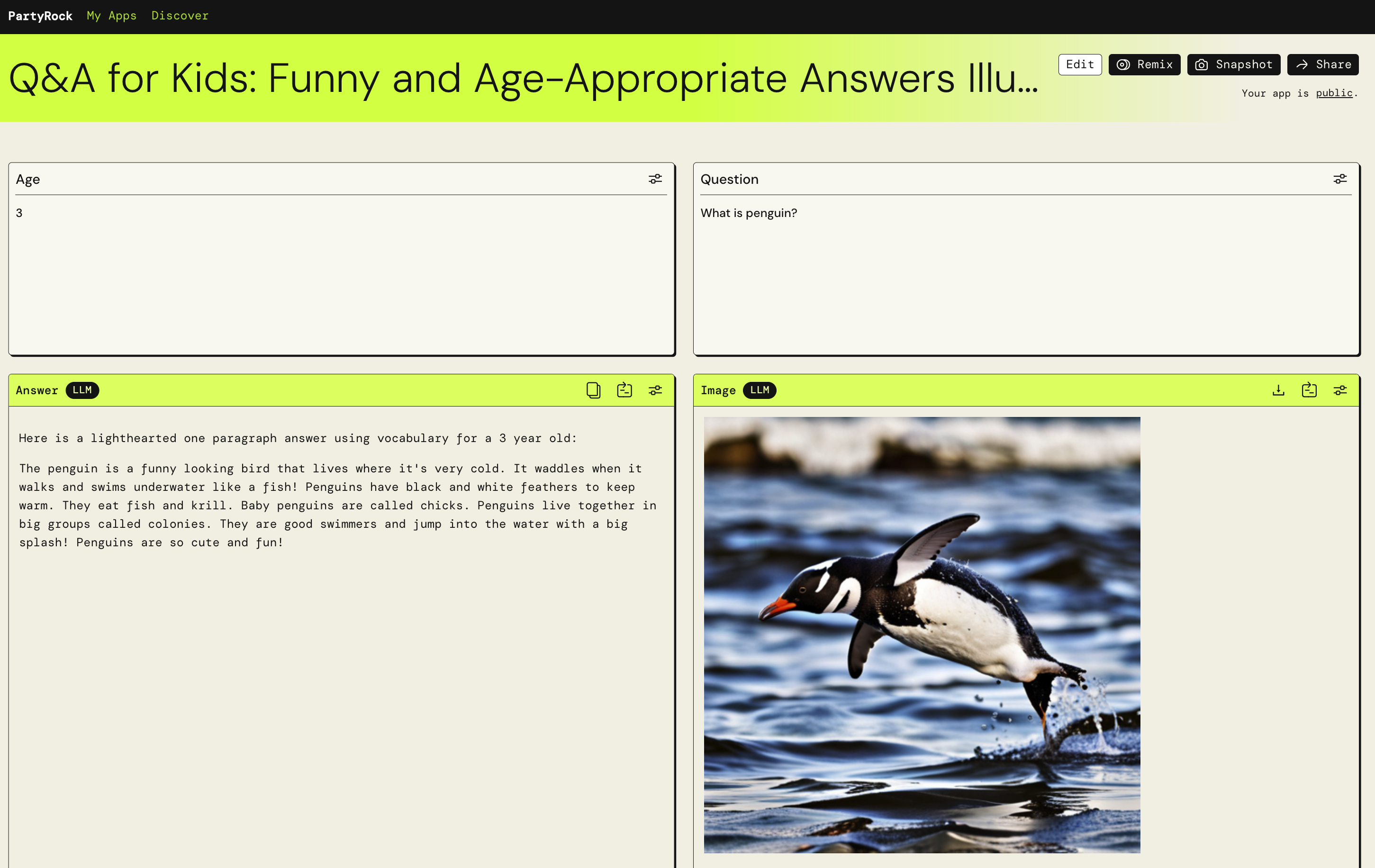Click the generated penguin image

coord(922,634)
